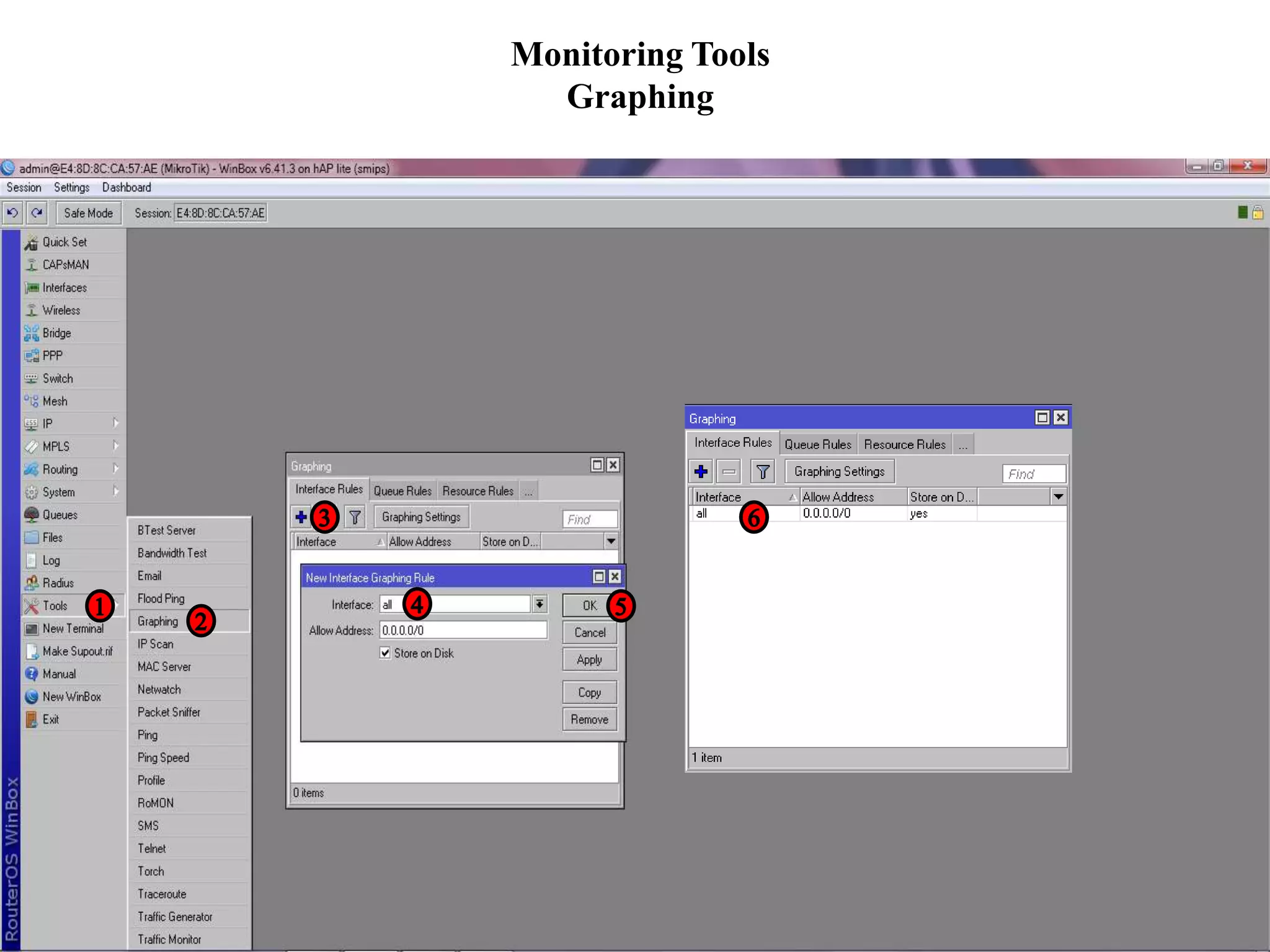The image size is (1270, 952).
Task: Switch to the Queue Rules tab in the right window
Action: (x=817, y=444)
